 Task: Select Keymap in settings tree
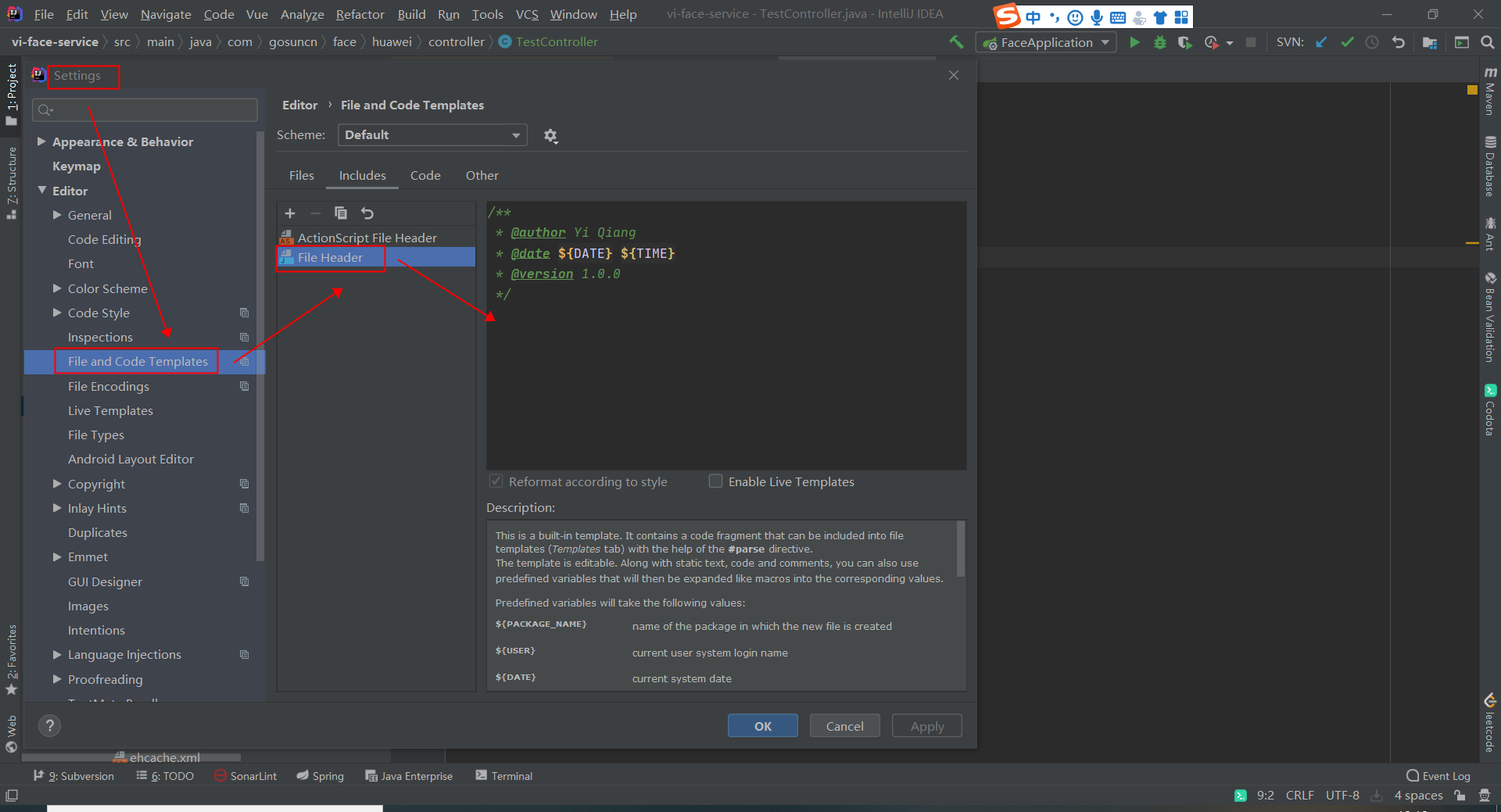point(76,166)
